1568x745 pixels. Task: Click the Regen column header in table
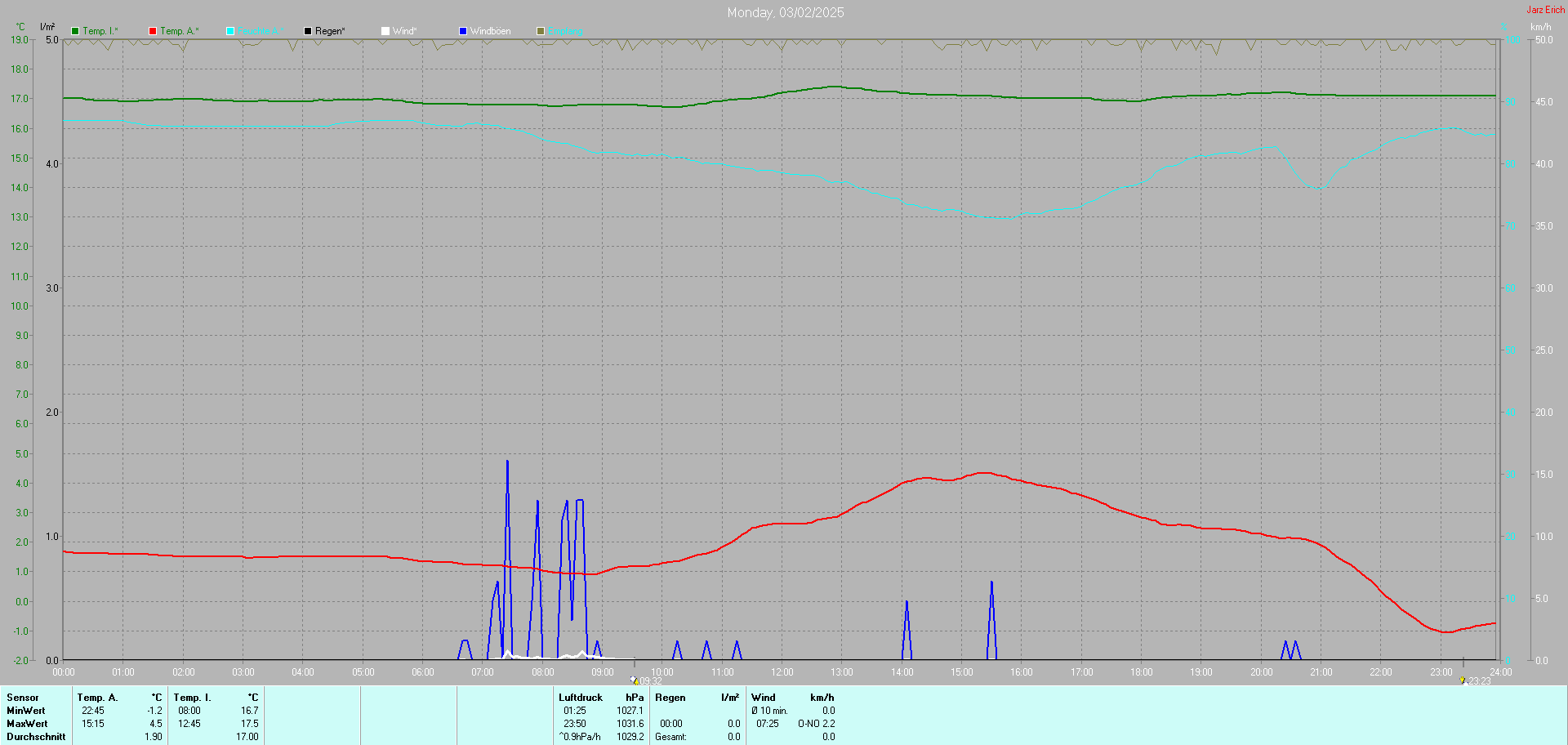click(670, 698)
